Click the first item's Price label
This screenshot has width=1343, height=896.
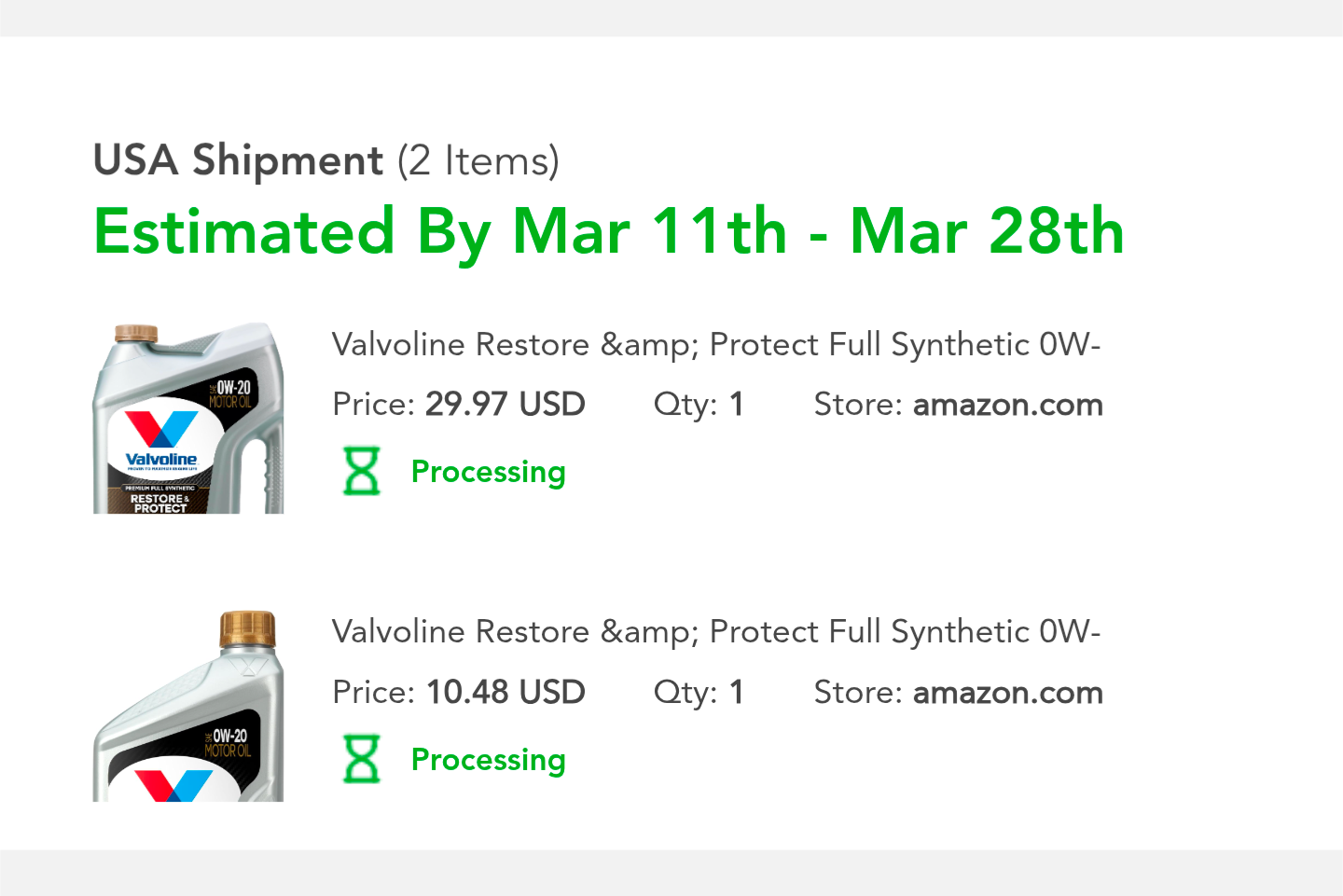374,405
